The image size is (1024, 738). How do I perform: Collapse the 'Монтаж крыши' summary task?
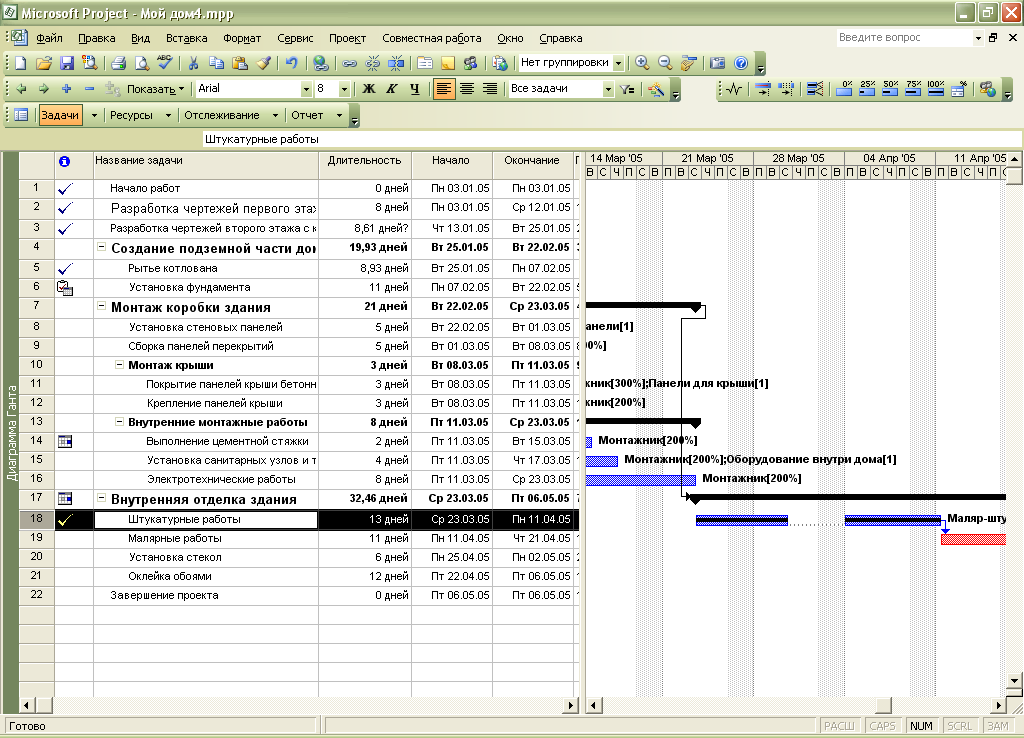tap(119, 364)
